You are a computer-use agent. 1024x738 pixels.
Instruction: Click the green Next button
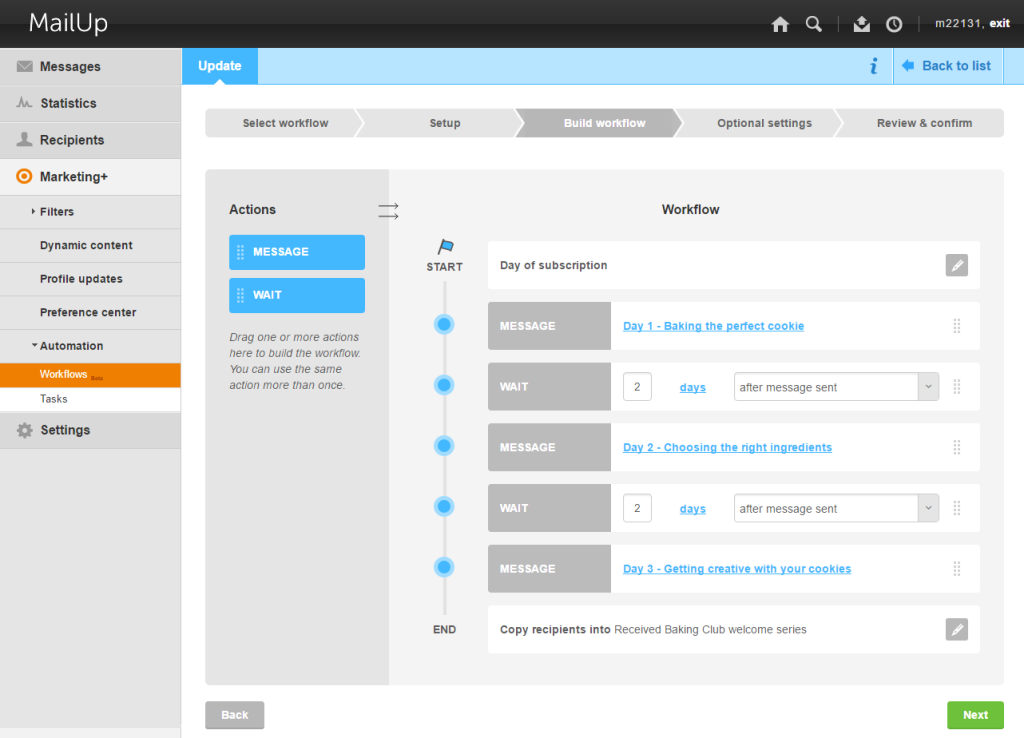tap(975, 715)
